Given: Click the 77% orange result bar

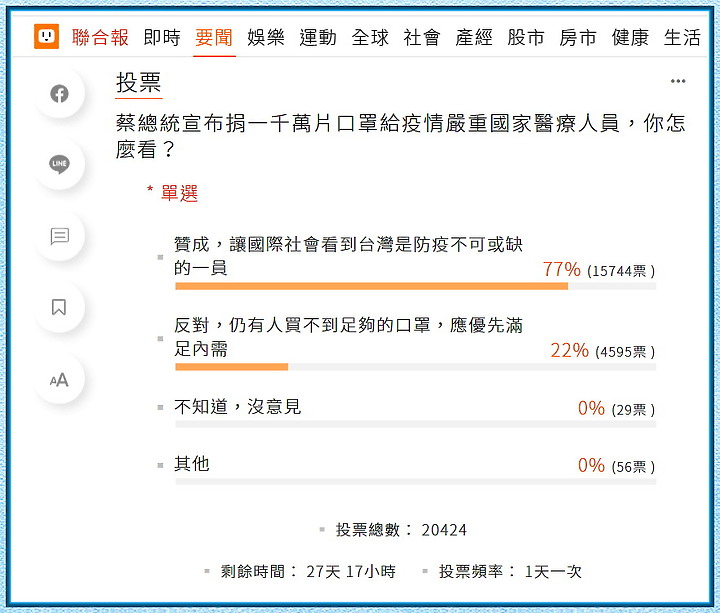Looking at the screenshot, I should tap(371, 287).
